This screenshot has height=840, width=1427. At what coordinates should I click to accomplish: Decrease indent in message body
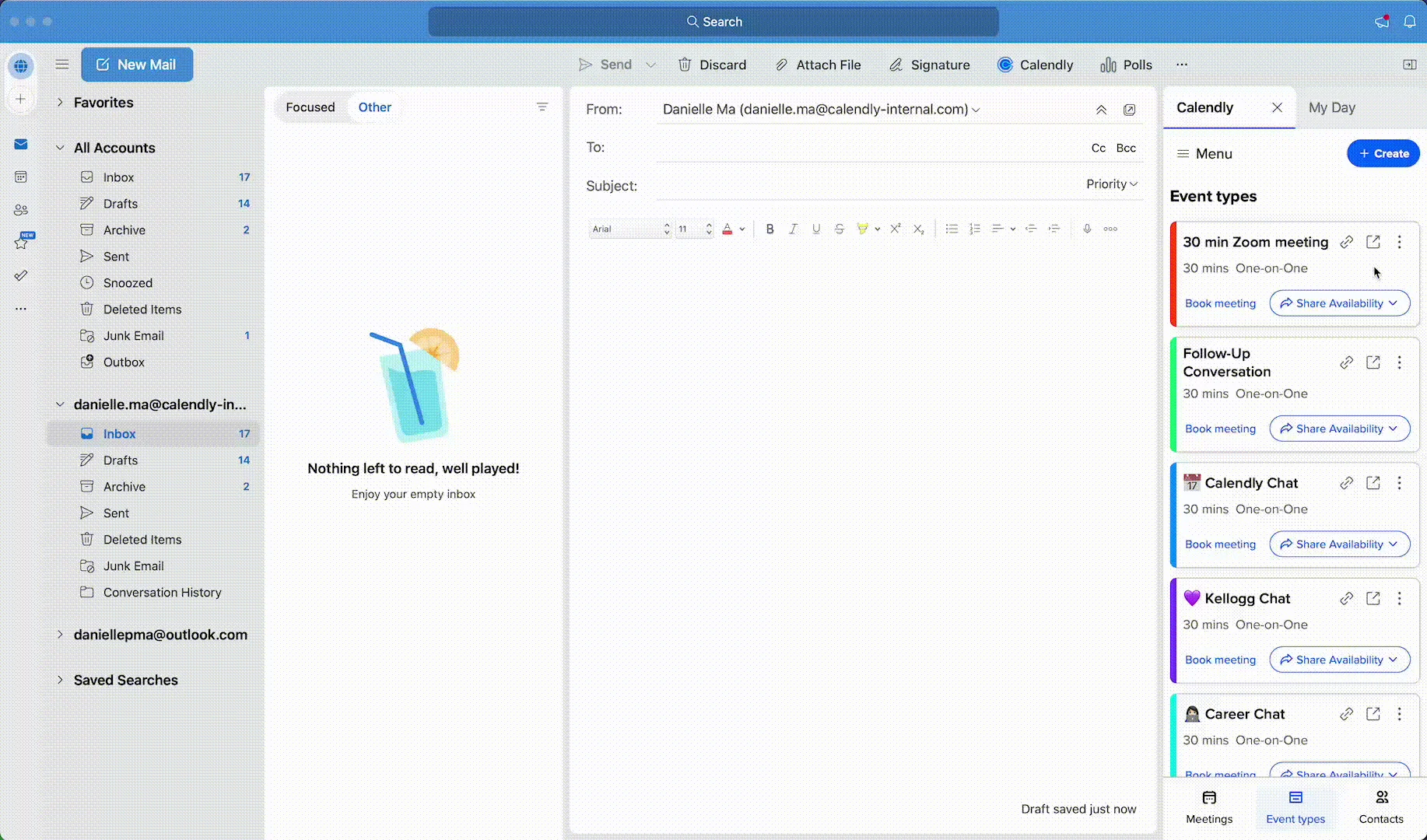(1031, 229)
